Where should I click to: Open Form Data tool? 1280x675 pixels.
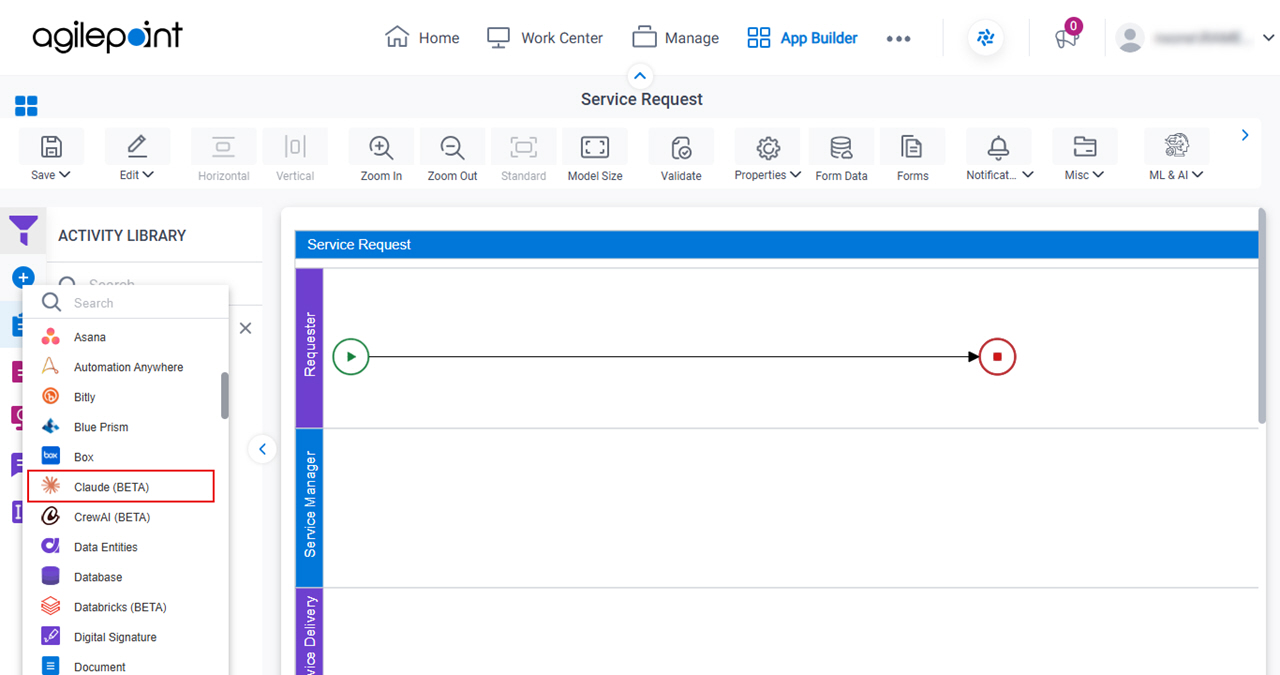coord(841,147)
